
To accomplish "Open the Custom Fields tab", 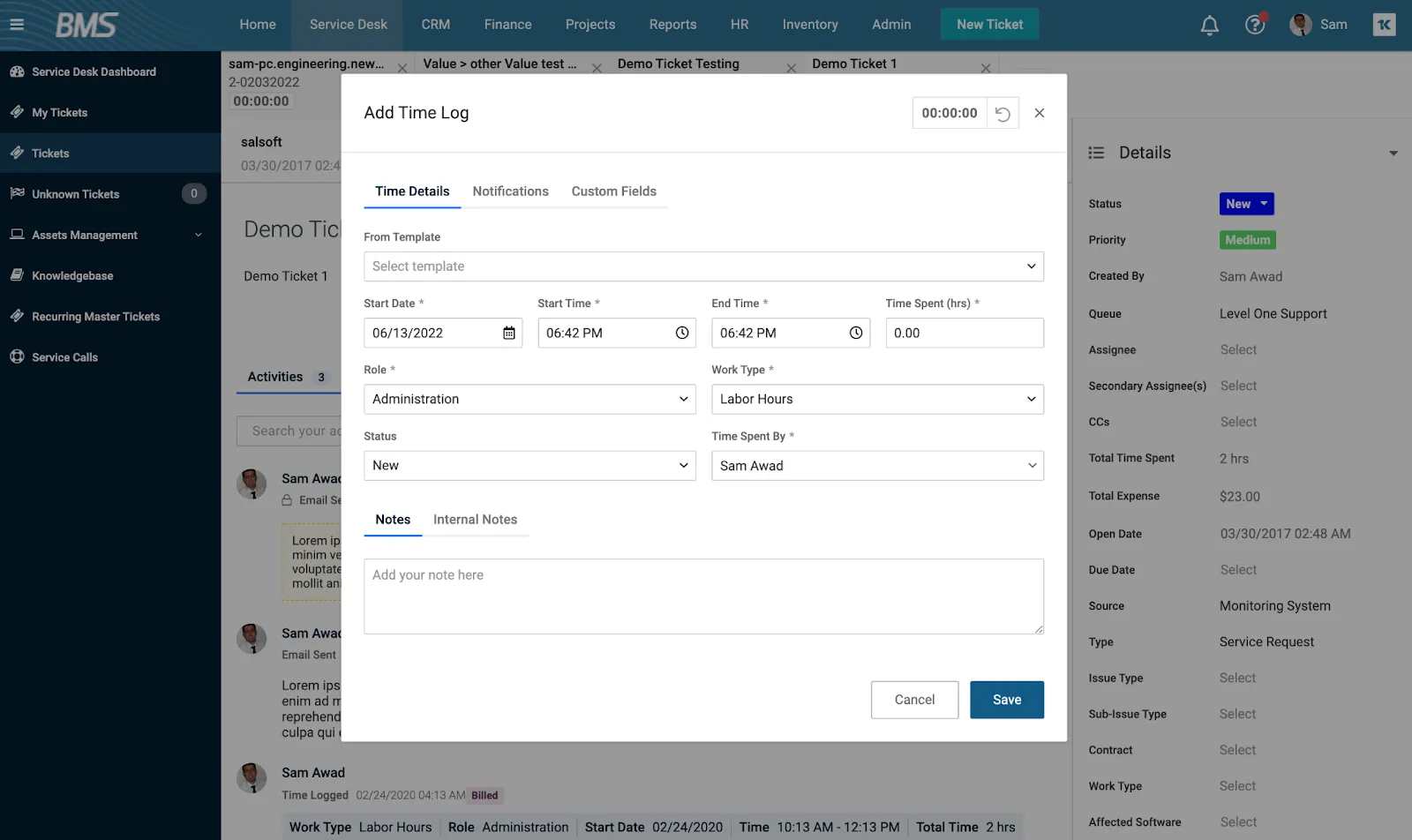I will pos(613,191).
